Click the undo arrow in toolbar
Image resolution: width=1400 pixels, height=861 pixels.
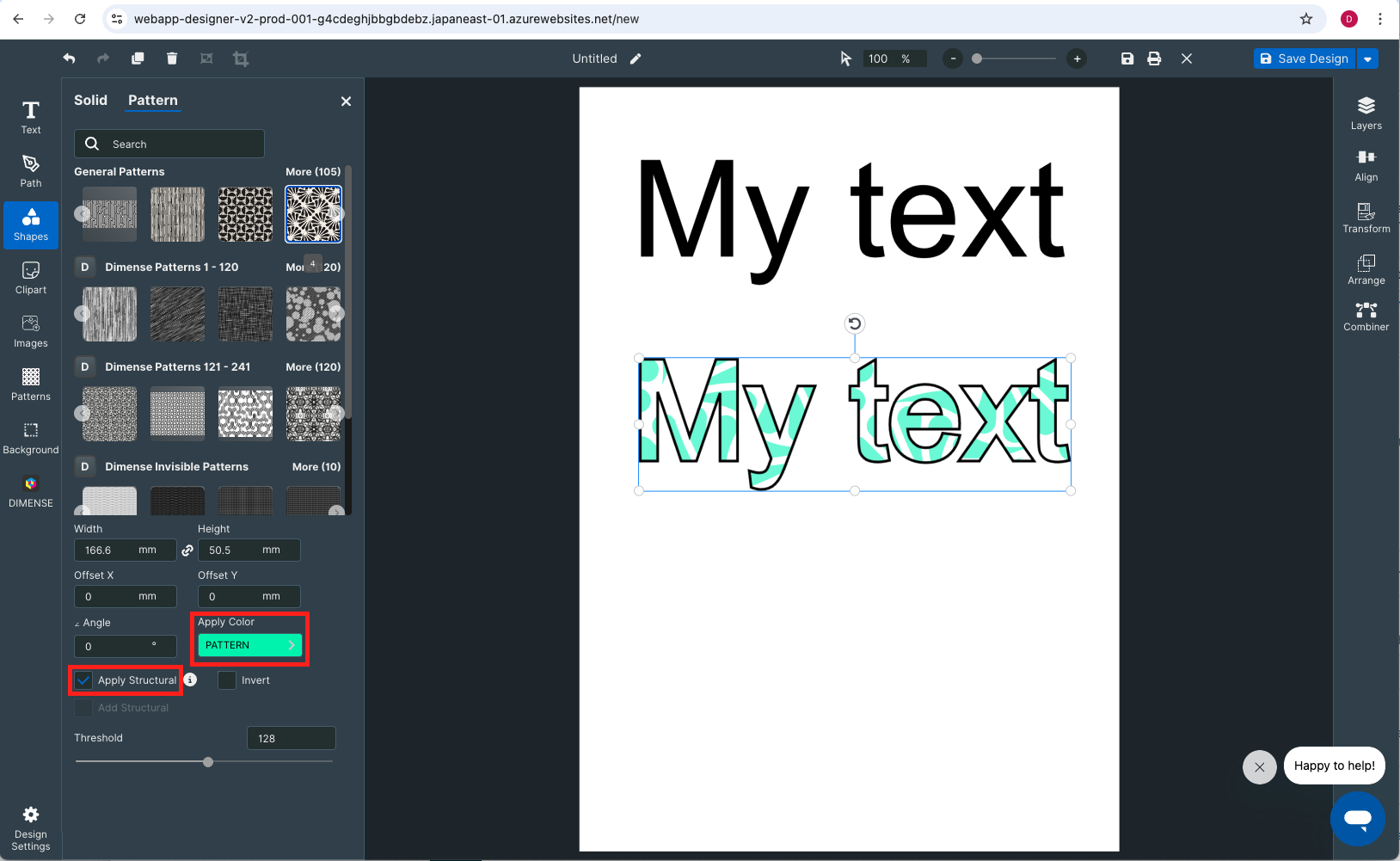(69, 58)
